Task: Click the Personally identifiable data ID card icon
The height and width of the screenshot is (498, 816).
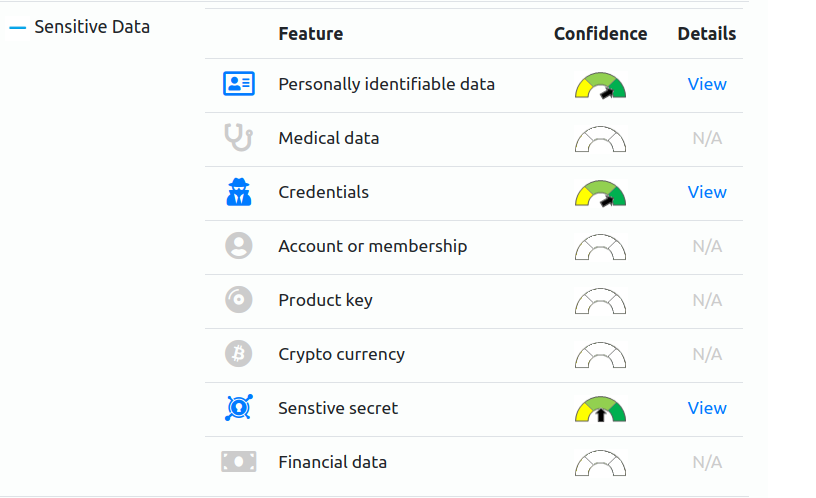Action: tap(239, 84)
